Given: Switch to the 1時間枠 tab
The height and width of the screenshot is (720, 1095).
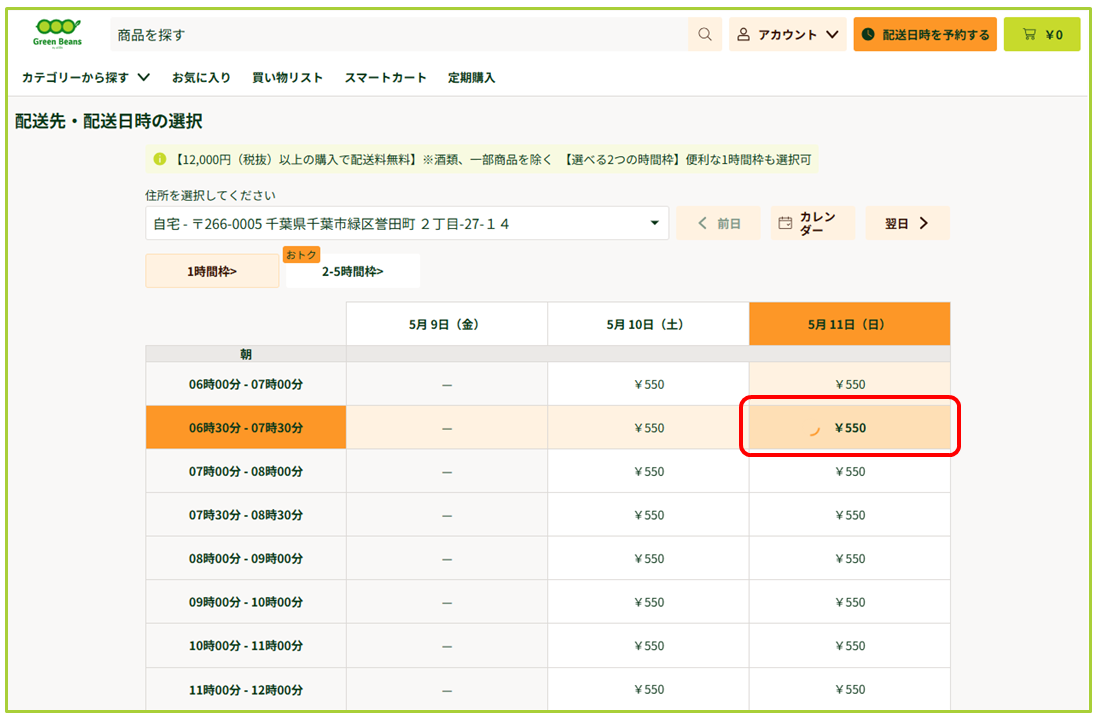Looking at the screenshot, I should pyautogui.click(x=212, y=270).
